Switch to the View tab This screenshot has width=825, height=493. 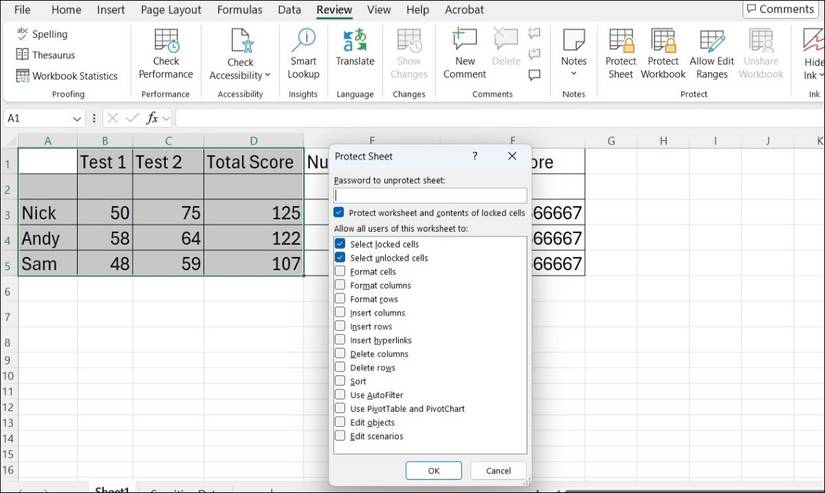click(379, 9)
